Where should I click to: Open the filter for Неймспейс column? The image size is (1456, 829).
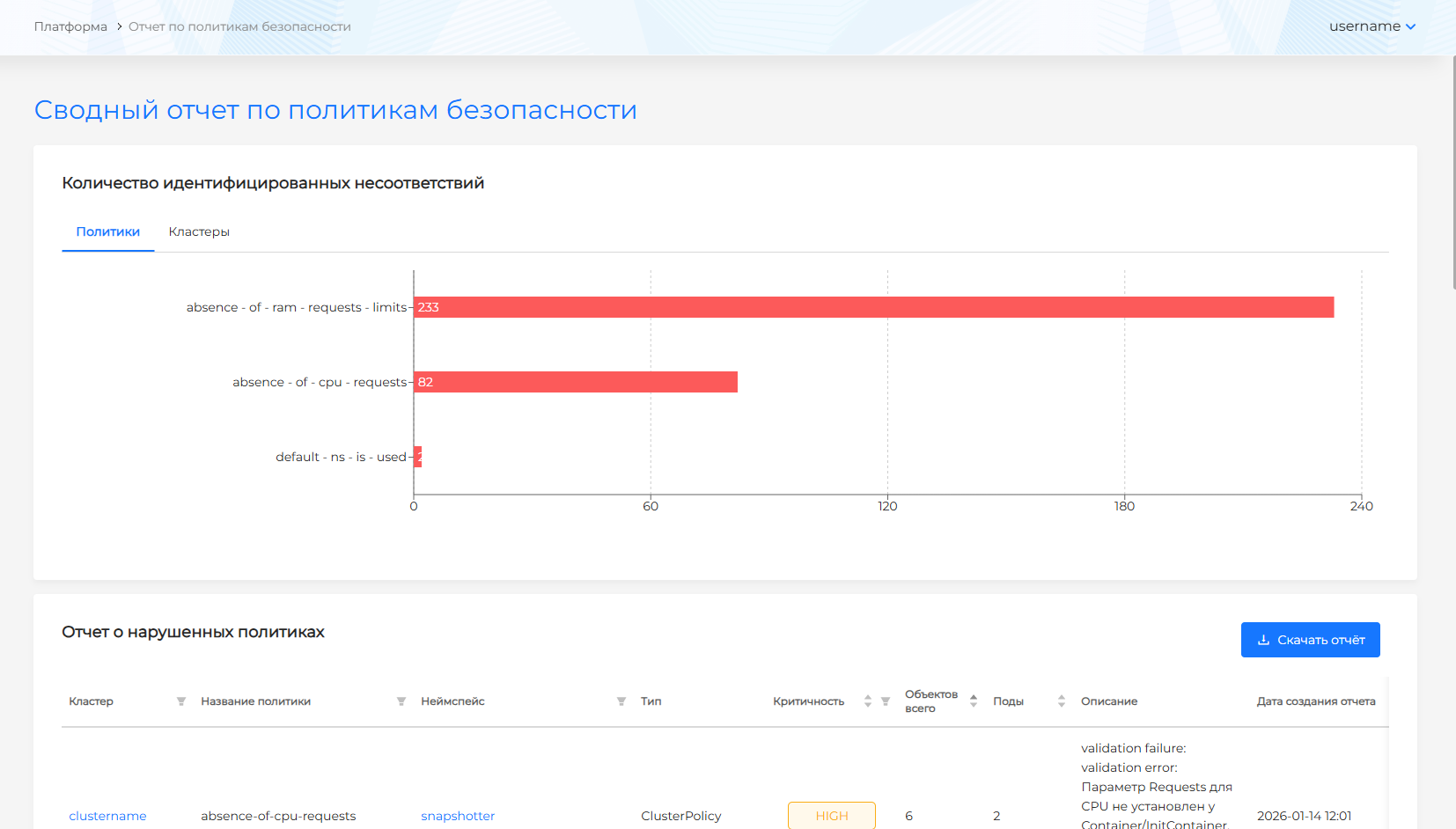click(621, 701)
